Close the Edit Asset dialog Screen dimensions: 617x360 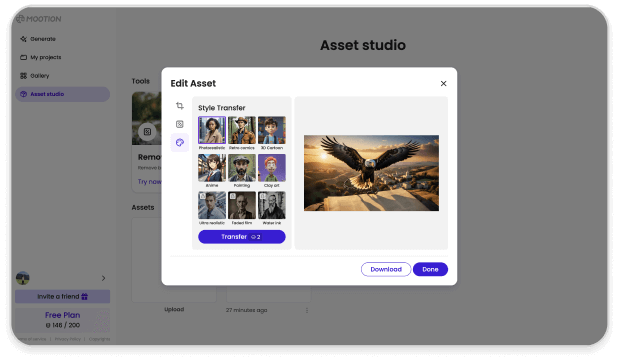pos(443,83)
